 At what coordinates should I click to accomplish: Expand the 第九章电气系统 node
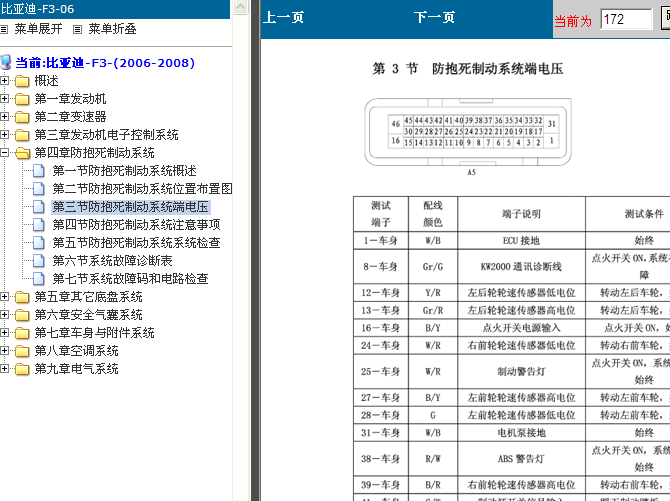coord(4,368)
